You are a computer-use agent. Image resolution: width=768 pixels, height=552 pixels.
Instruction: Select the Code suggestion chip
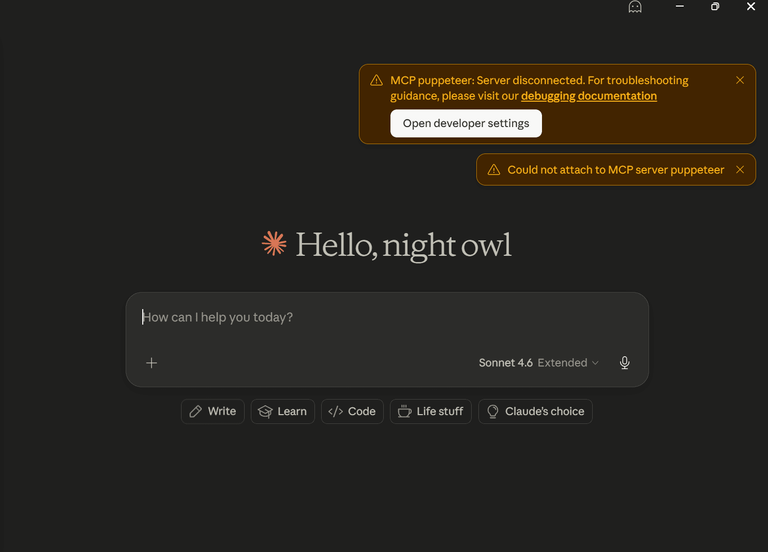point(352,411)
